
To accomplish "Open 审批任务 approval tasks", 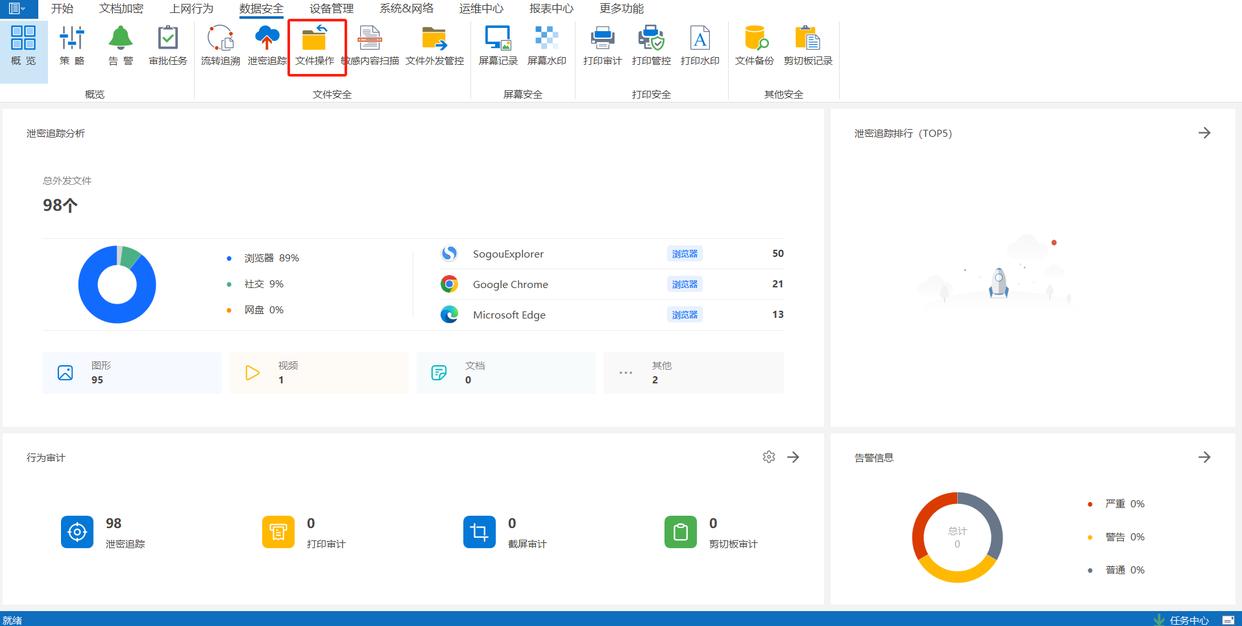I will click(168, 46).
